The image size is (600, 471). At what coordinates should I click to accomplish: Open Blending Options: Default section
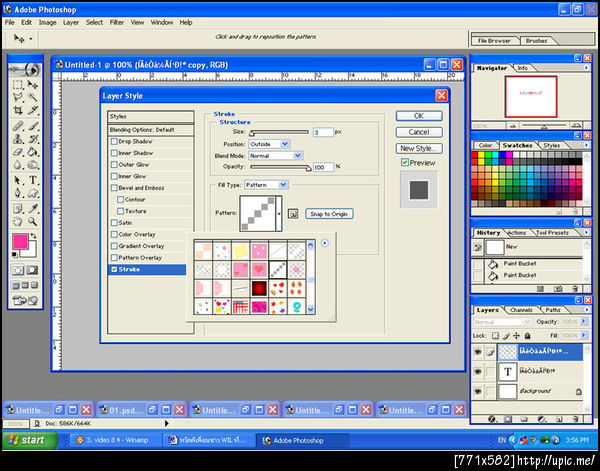pyautogui.click(x=151, y=130)
